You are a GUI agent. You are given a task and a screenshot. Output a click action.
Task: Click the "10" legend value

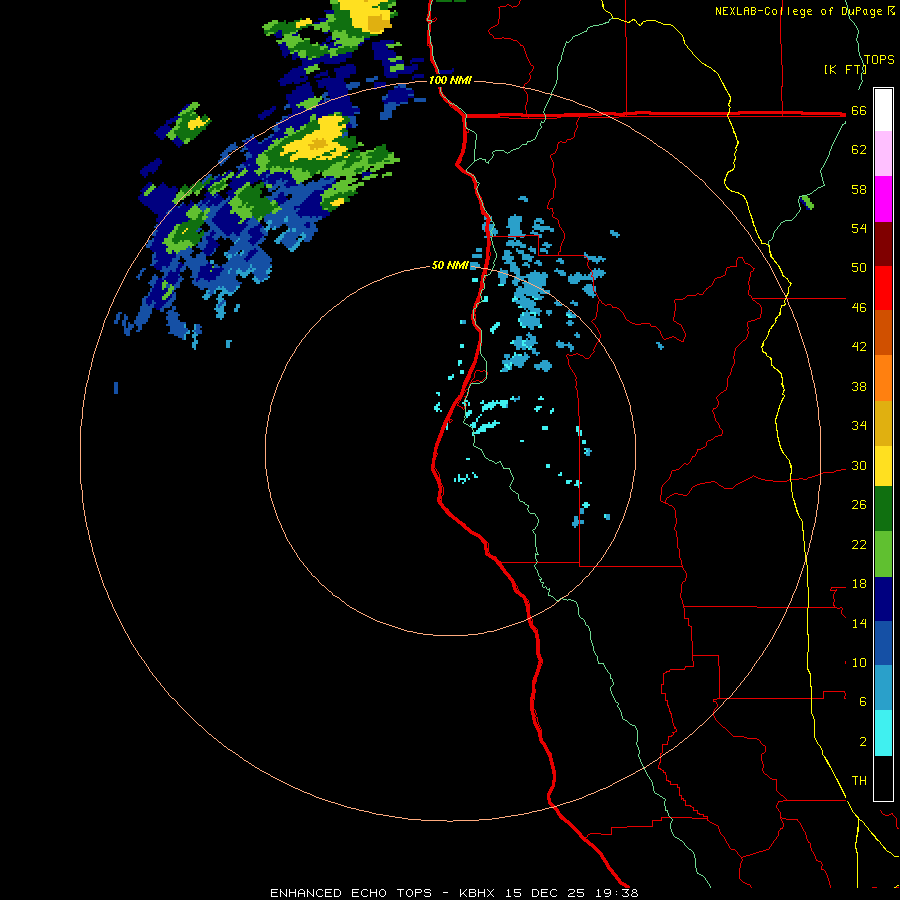(859, 663)
